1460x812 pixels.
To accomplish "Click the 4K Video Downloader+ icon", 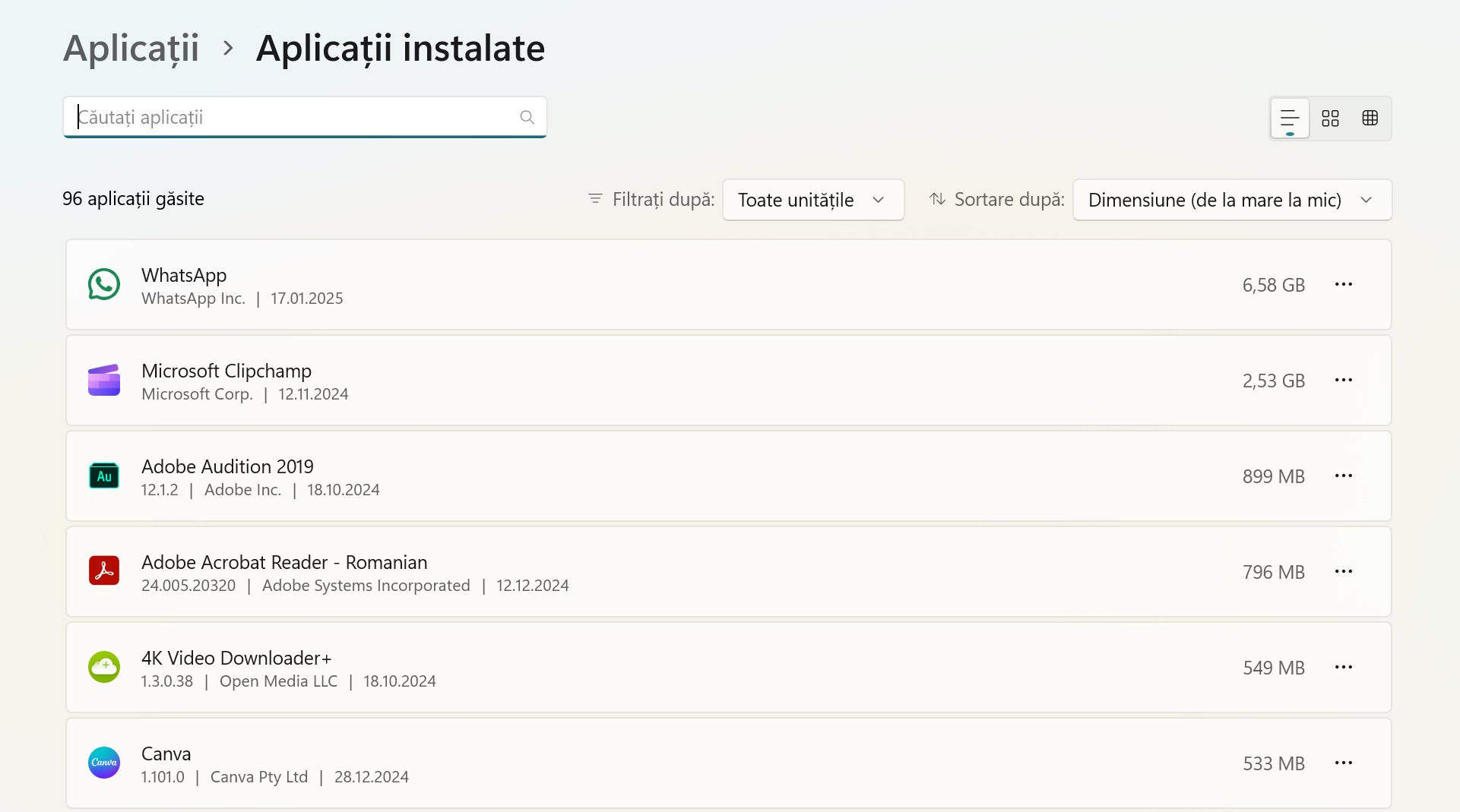I will click(104, 667).
